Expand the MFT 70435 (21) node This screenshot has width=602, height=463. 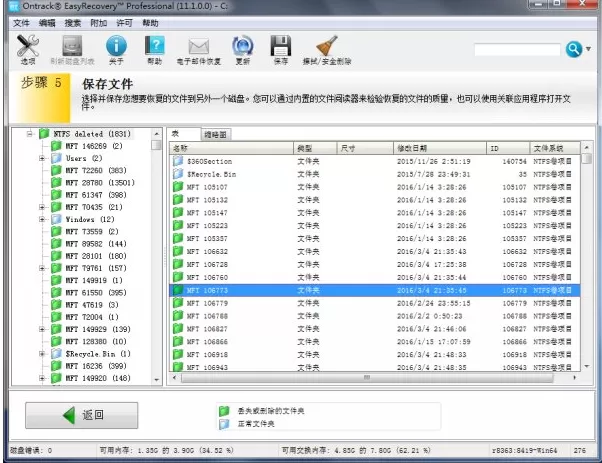tap(42, 207)
